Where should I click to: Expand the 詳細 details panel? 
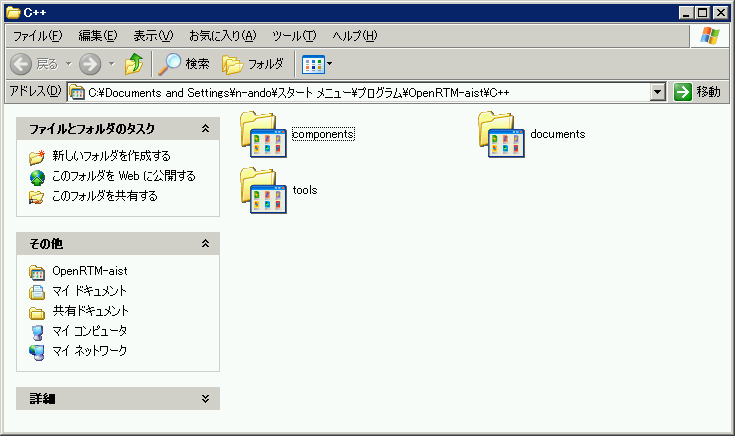point(205,398)
